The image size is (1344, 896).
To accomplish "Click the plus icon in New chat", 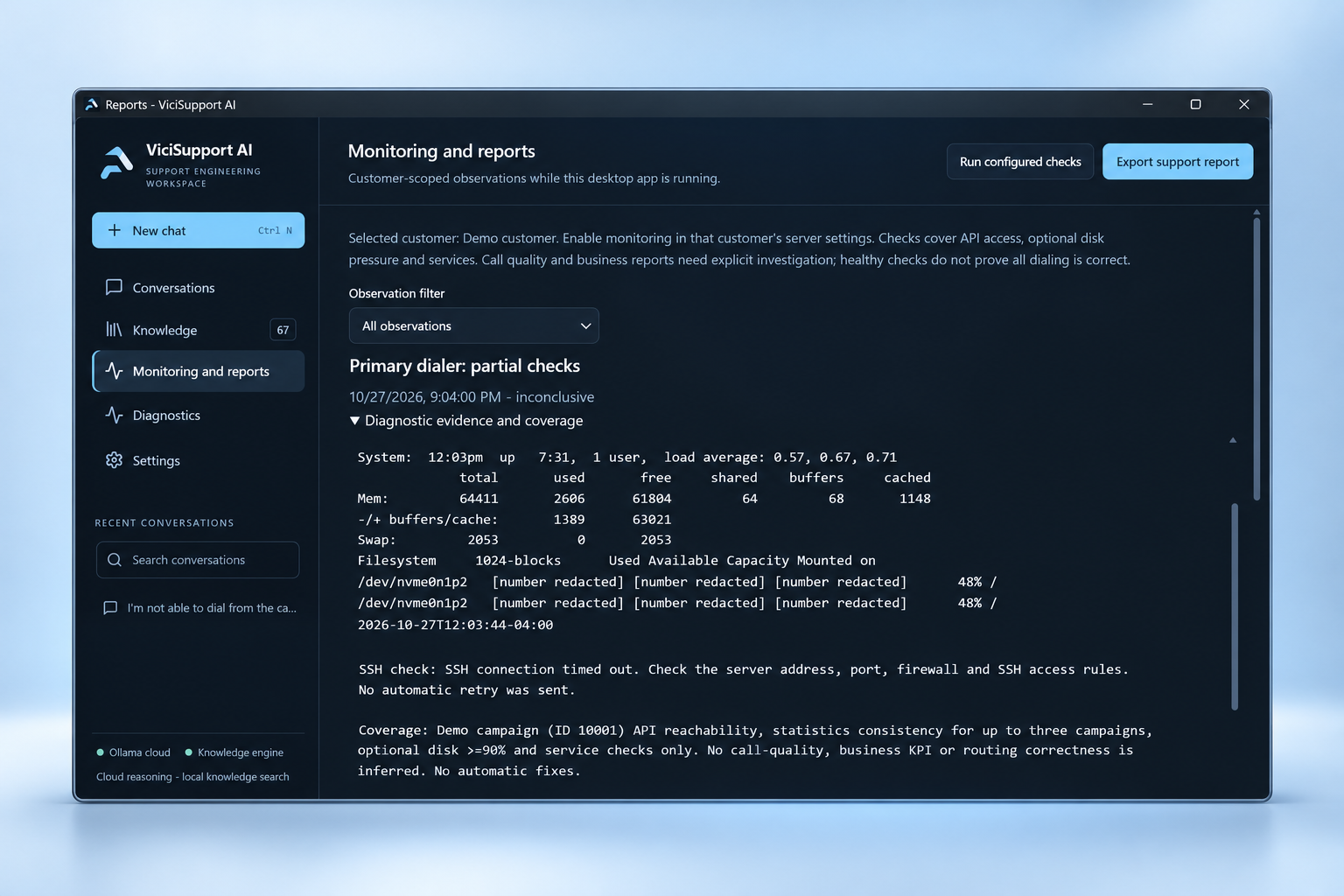I will coord(115,230).
